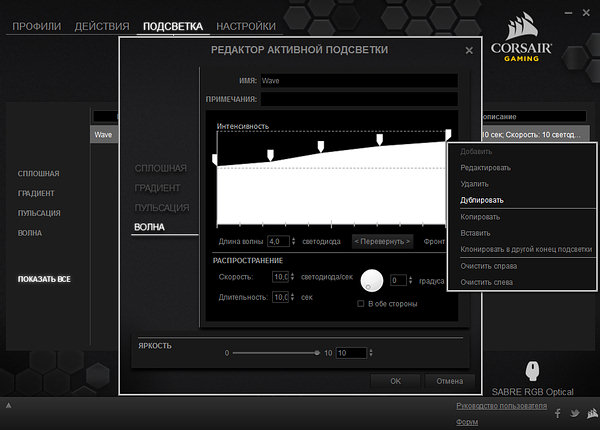The image size is (600, 430).
Task: Click the wavelength 'Длина волны' spinner arrows
Action: pyautogui.click(x=292, y=241)
